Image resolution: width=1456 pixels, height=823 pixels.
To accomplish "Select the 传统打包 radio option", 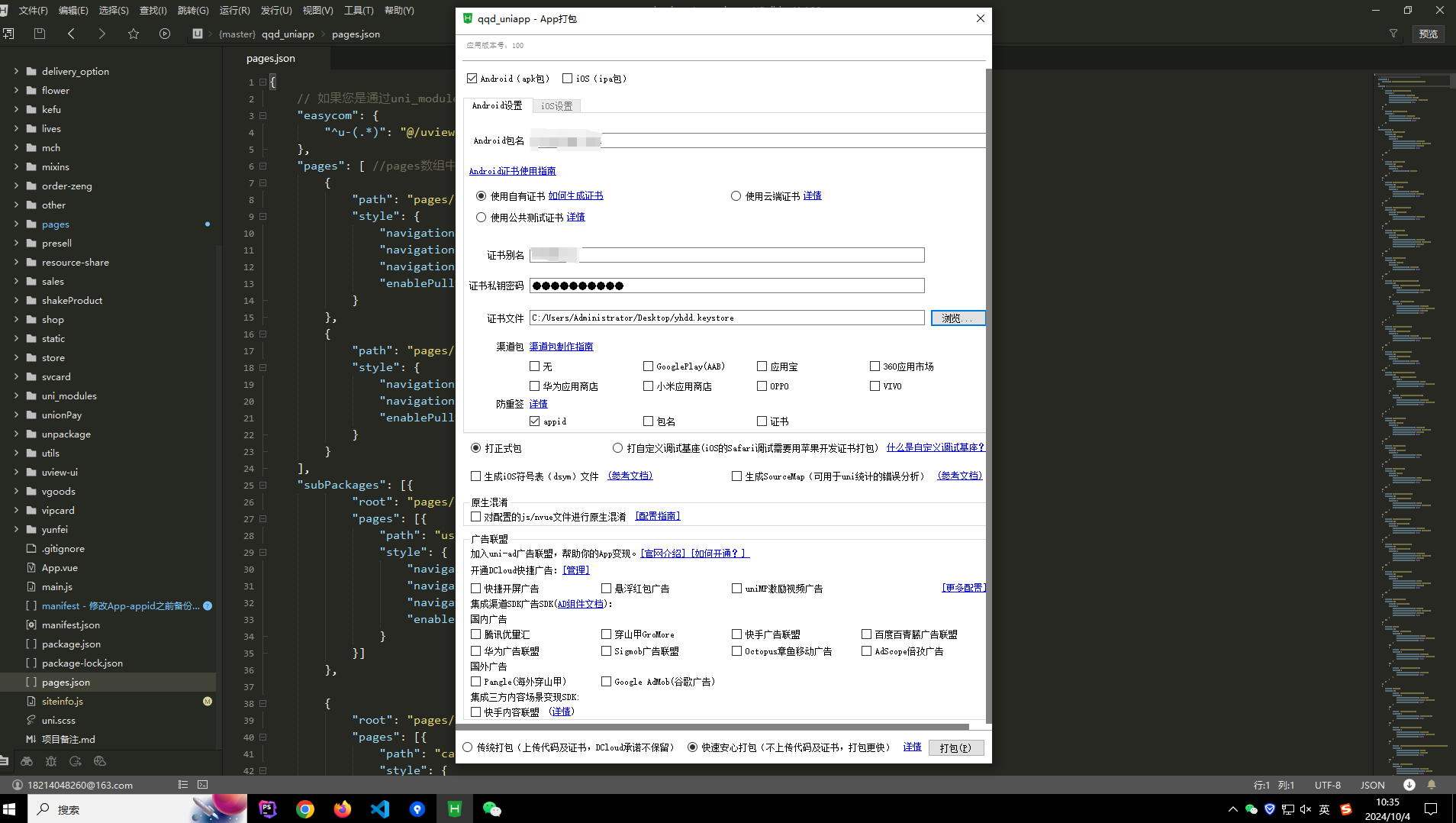I will 467,747.
